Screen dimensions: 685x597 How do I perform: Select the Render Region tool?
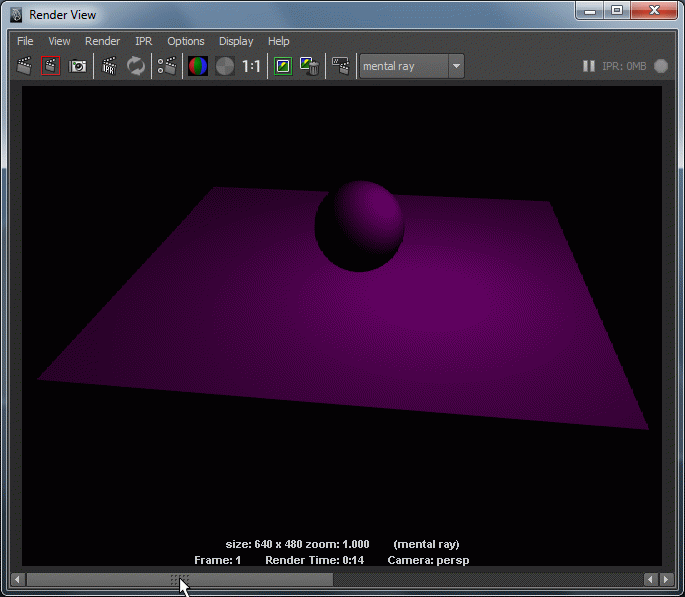[x=50, y=67]
